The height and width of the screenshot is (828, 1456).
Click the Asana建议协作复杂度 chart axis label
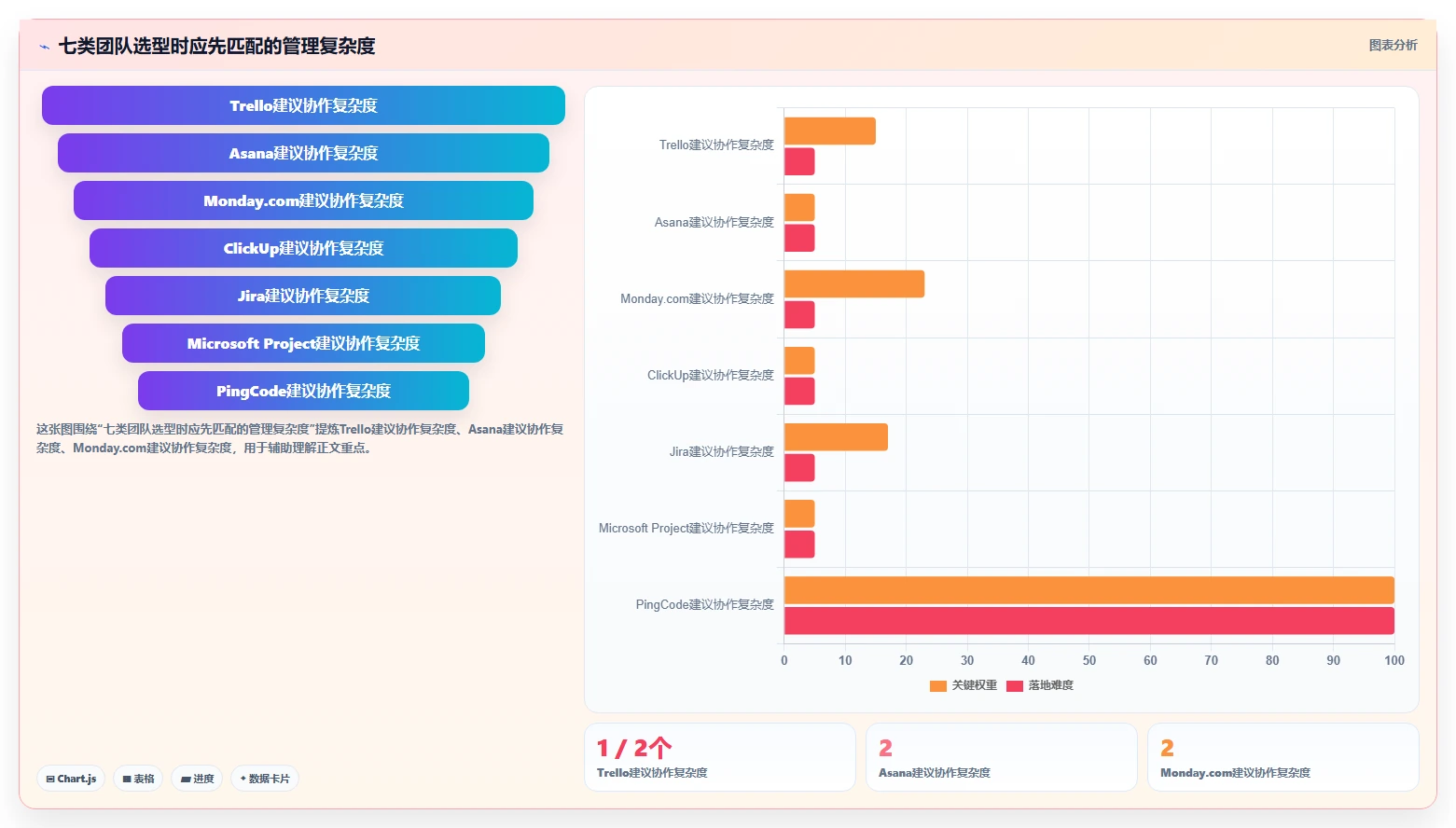pos(714,222)
